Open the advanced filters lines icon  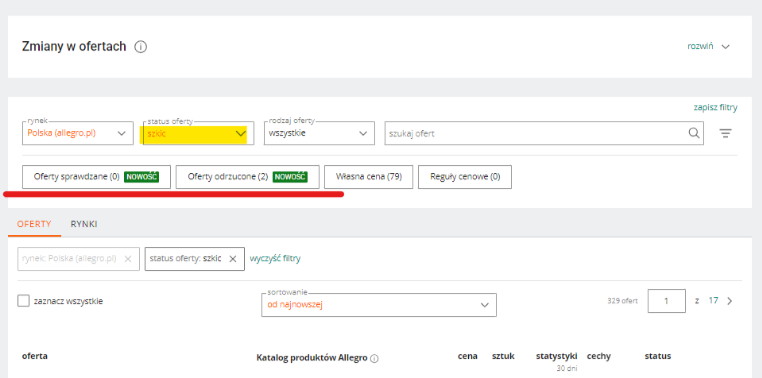726,133
